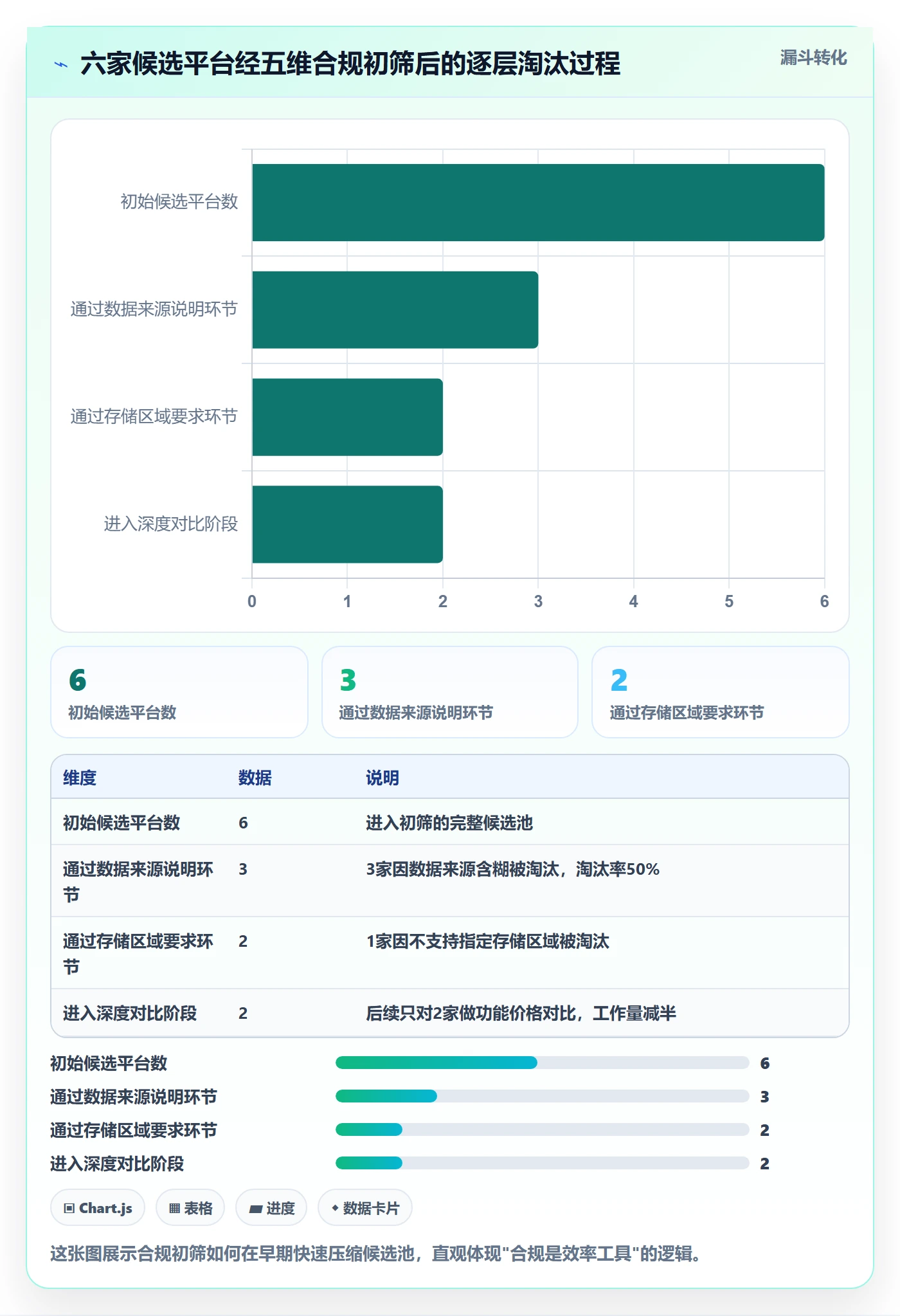Click the 初始候选平台数 bar in the chart
Viewport: 900px width, 1316px height.
tap(538, 203)
